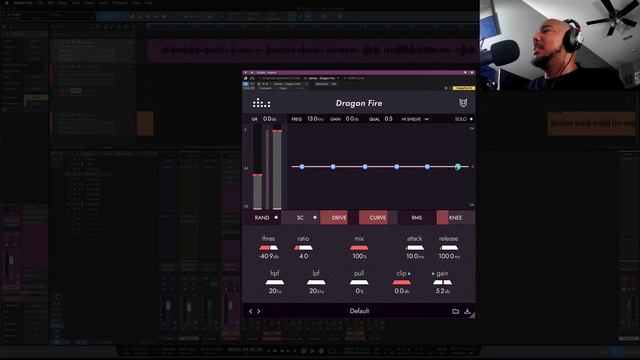640x360 pixels.
Task: Click the teal arrow beside gain label
Action: 433,273
